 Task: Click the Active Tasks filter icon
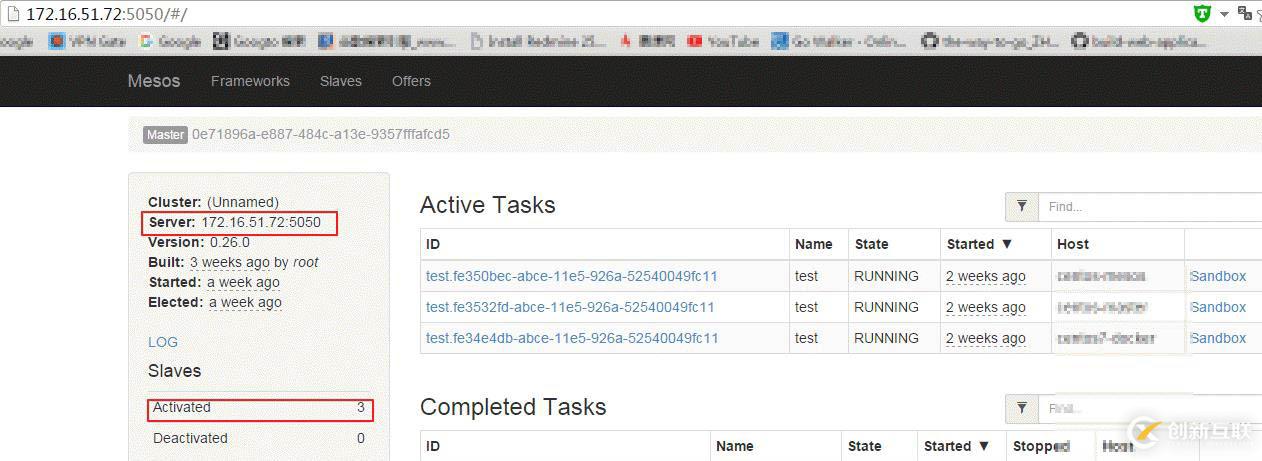point(1022,206)
